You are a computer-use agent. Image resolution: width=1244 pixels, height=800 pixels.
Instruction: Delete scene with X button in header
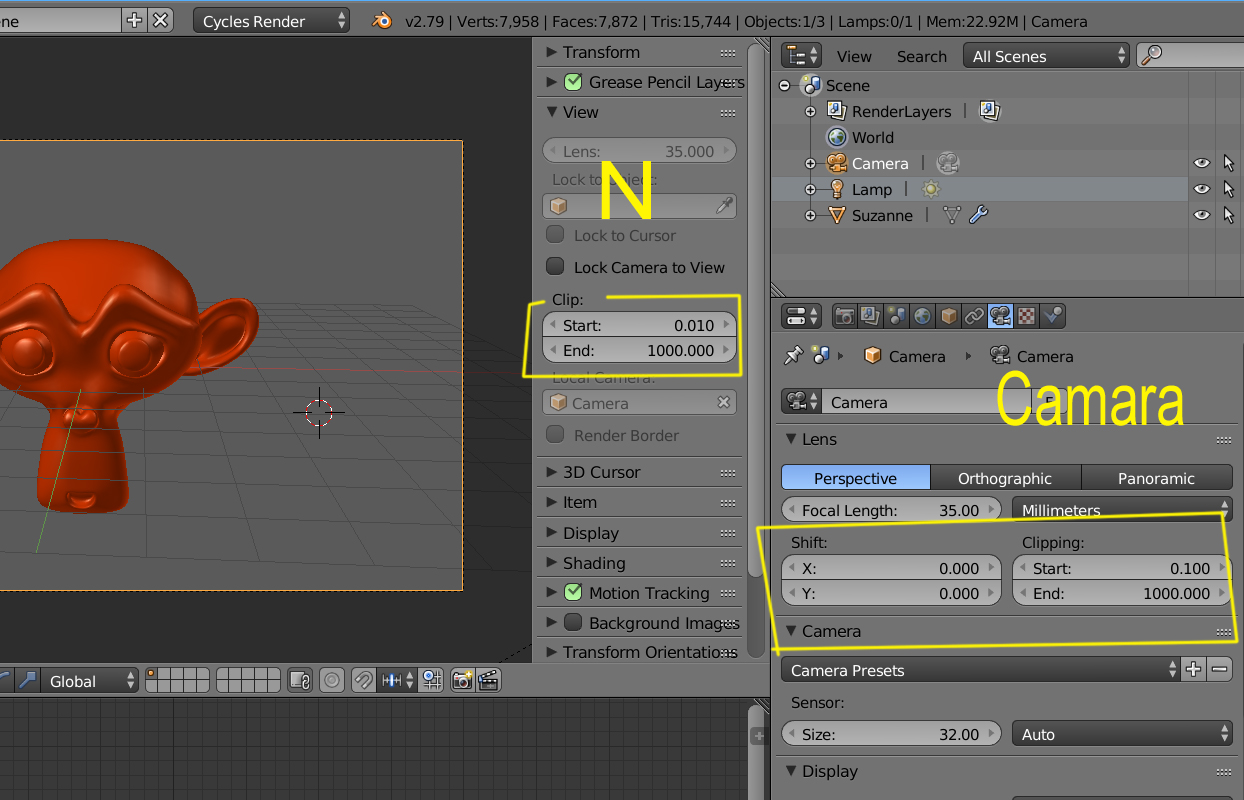tap(161, 20)
